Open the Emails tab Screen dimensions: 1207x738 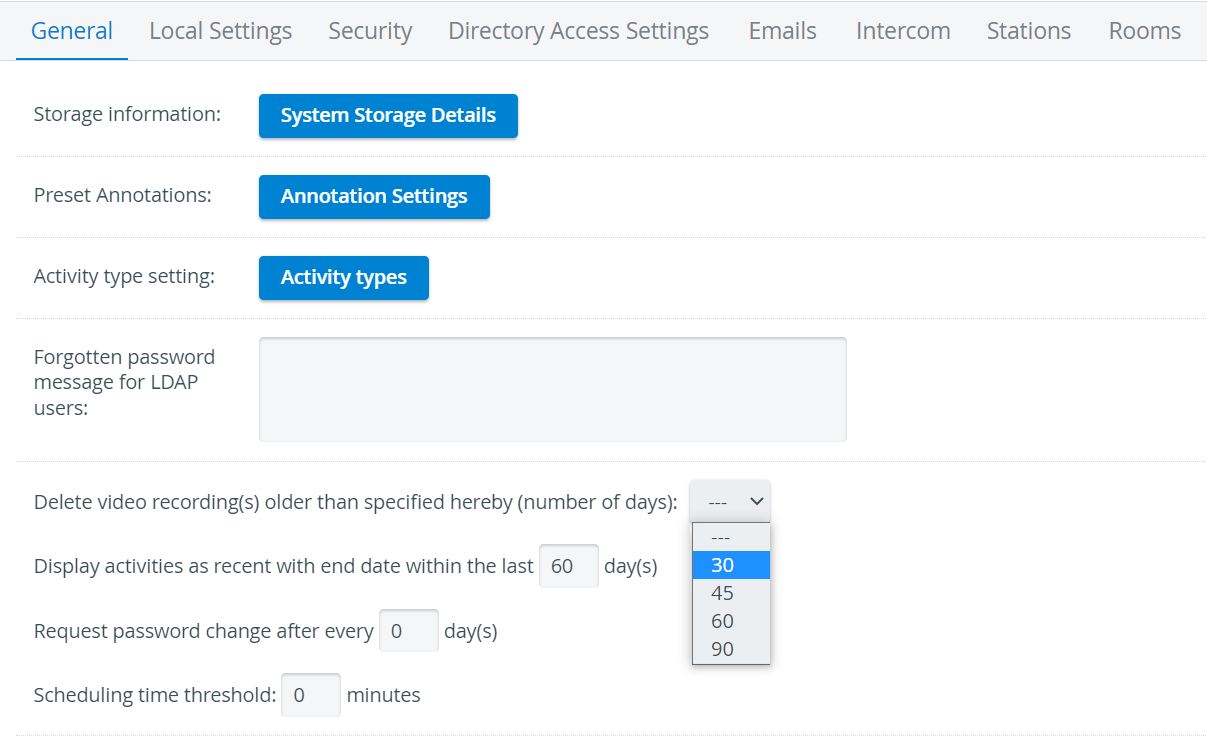click(x=782, y=31)
